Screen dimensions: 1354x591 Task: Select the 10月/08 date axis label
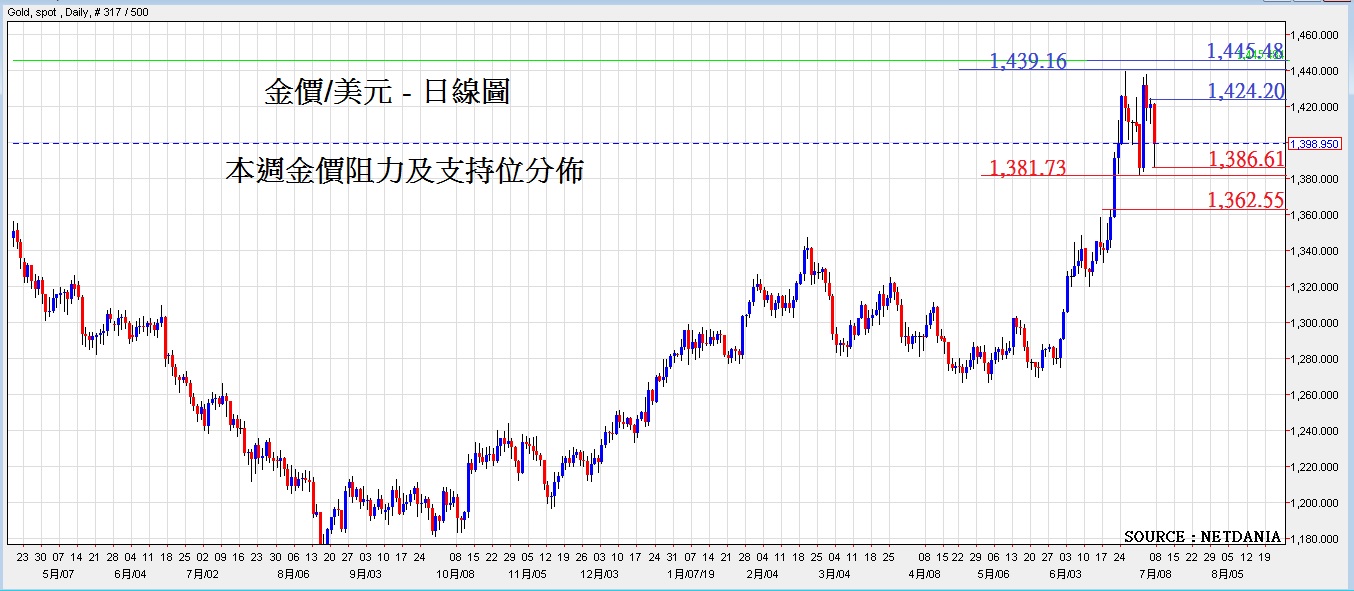coord(455,574)
